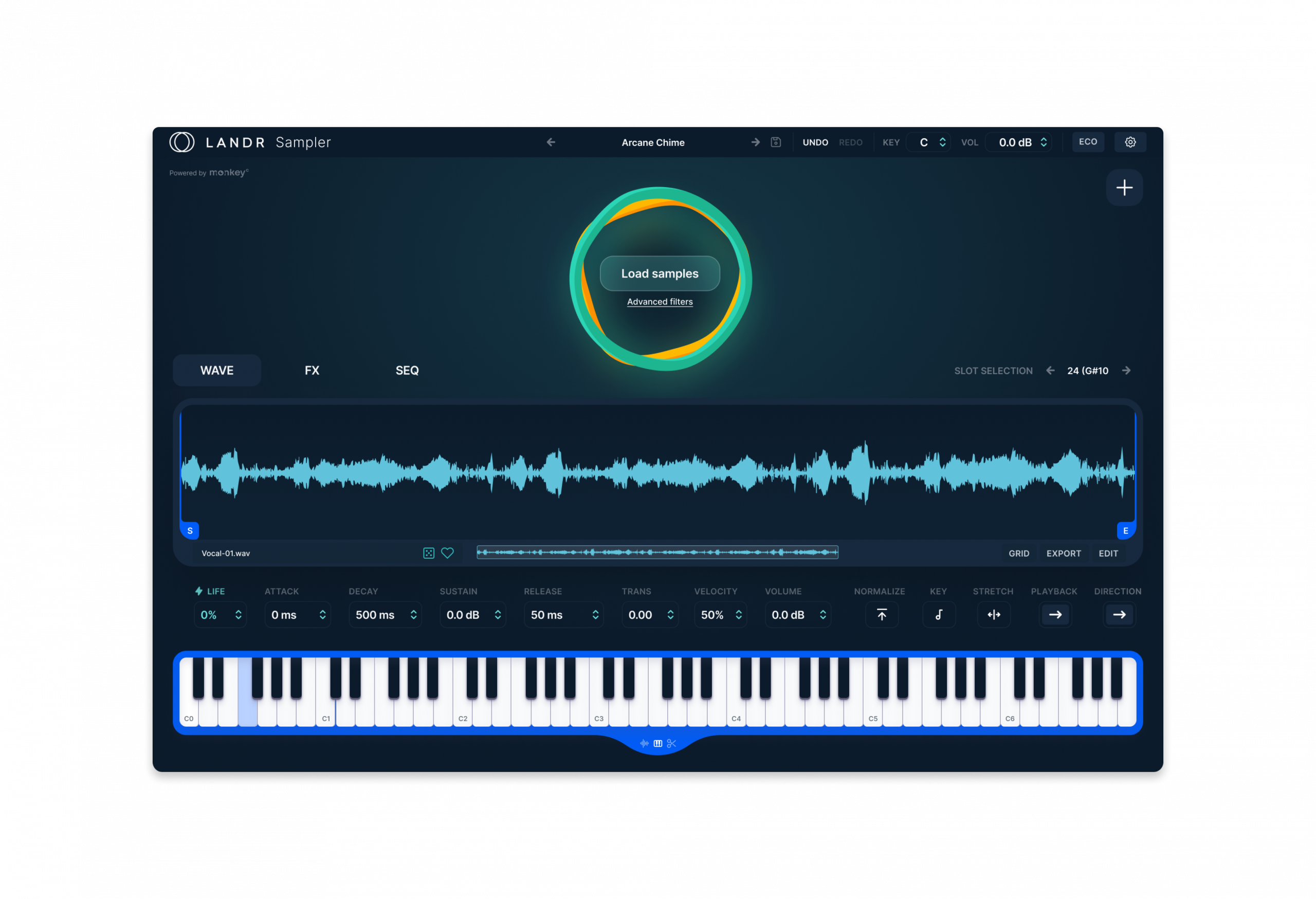This screenshot has width=1316, height=899.
Task: Select the scissors slice icon below keyboard
Action: (x=671, y=743)
